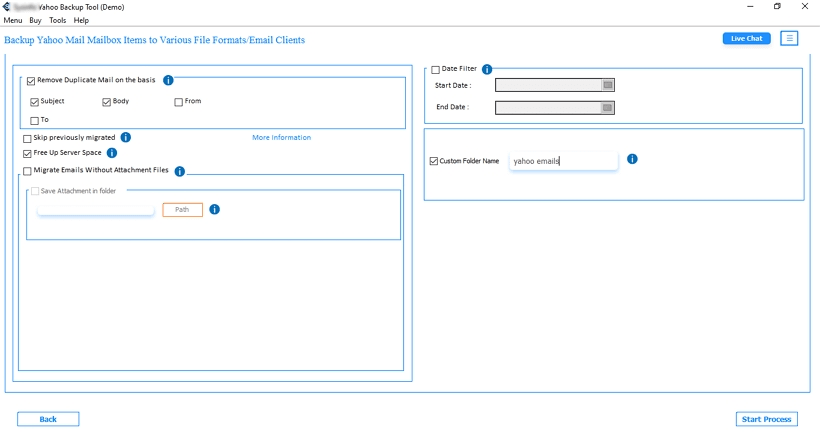The width and height of the screenshot is (820, 437).
Task: Click the Start Process button
Action: (767, 419)
